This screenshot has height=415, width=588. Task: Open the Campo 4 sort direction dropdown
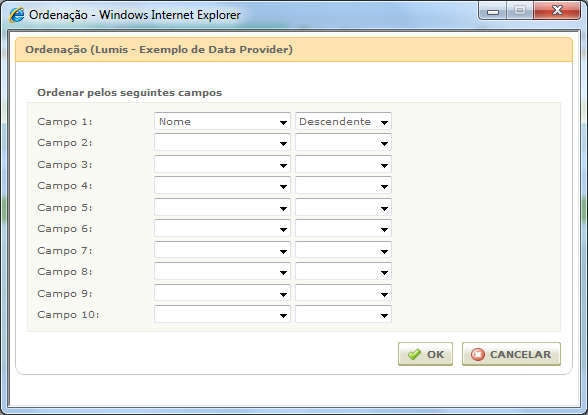coord(343,186)
